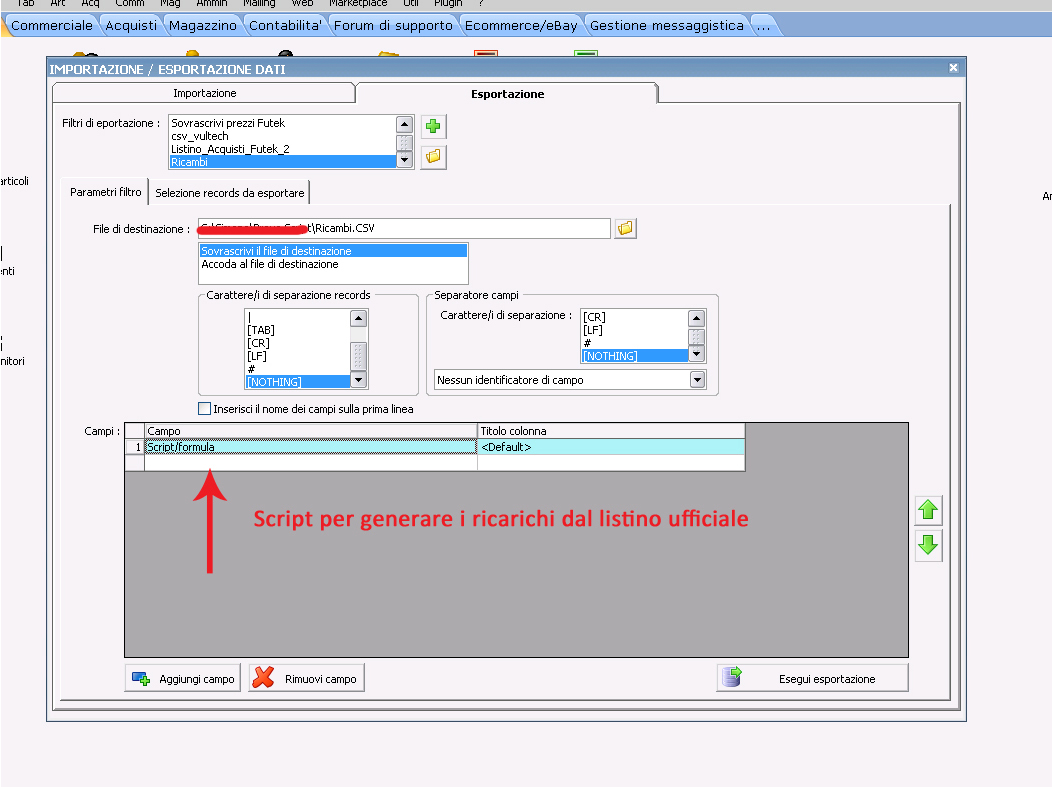
Task: Click the icon on the Aggiungi campo button
Action: pos(141,679)
